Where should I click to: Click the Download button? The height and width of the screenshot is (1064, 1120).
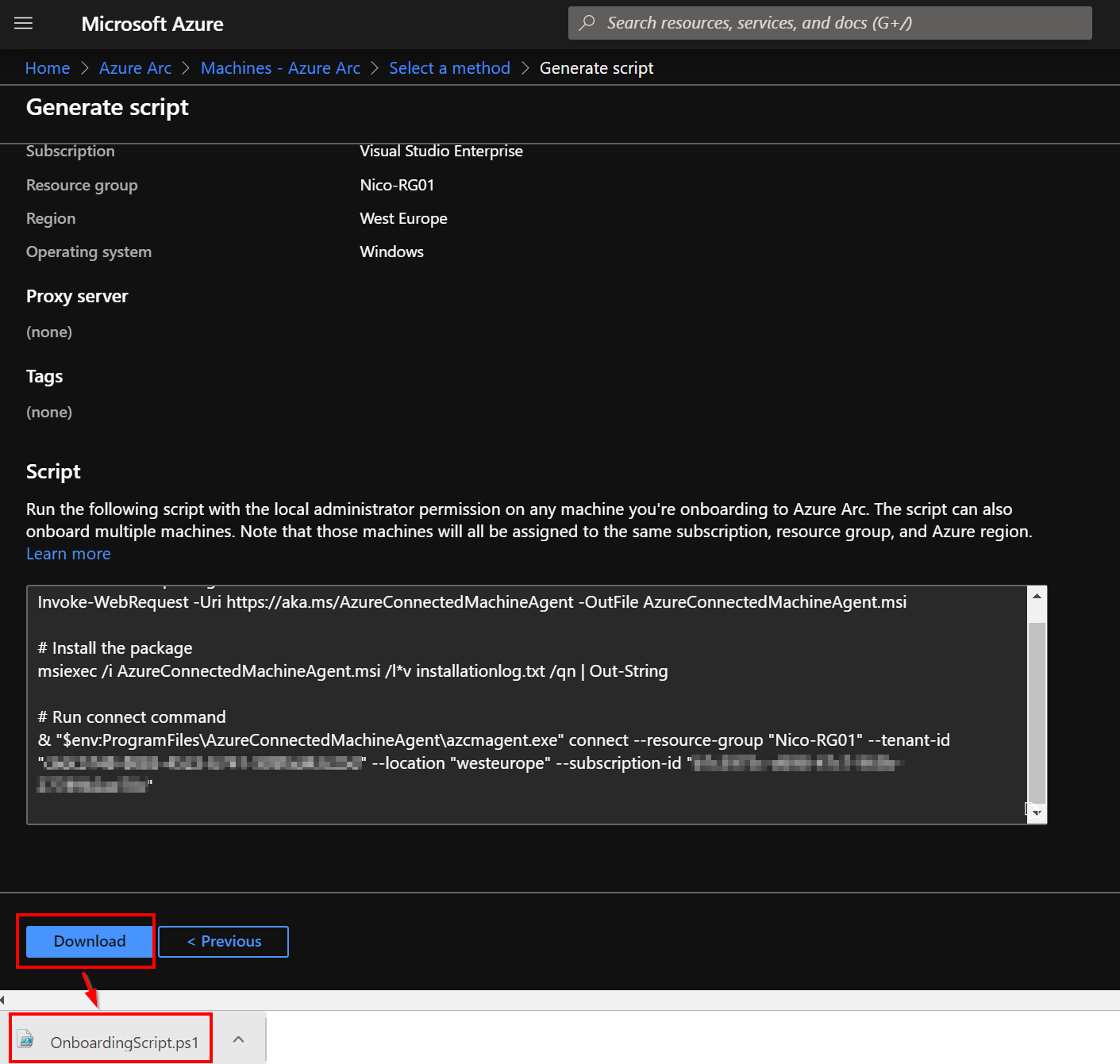89,941
